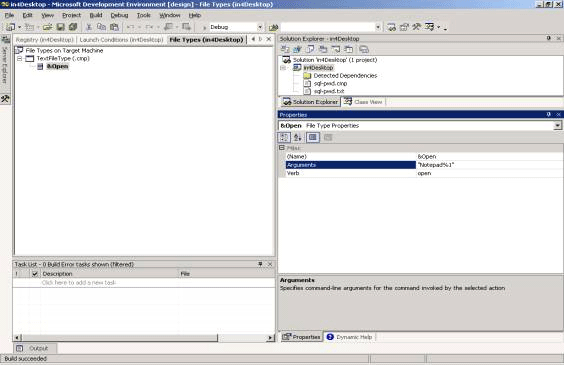Click the Cut toolbar icon
Screen dimensions: 564x365
89,27
